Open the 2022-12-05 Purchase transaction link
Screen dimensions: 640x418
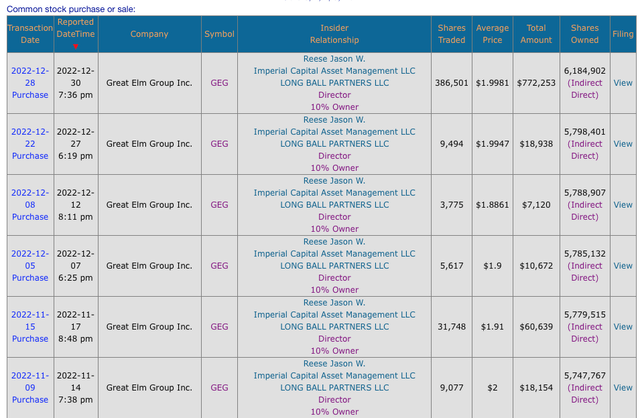pyautogui.click(x=30, y=266)
